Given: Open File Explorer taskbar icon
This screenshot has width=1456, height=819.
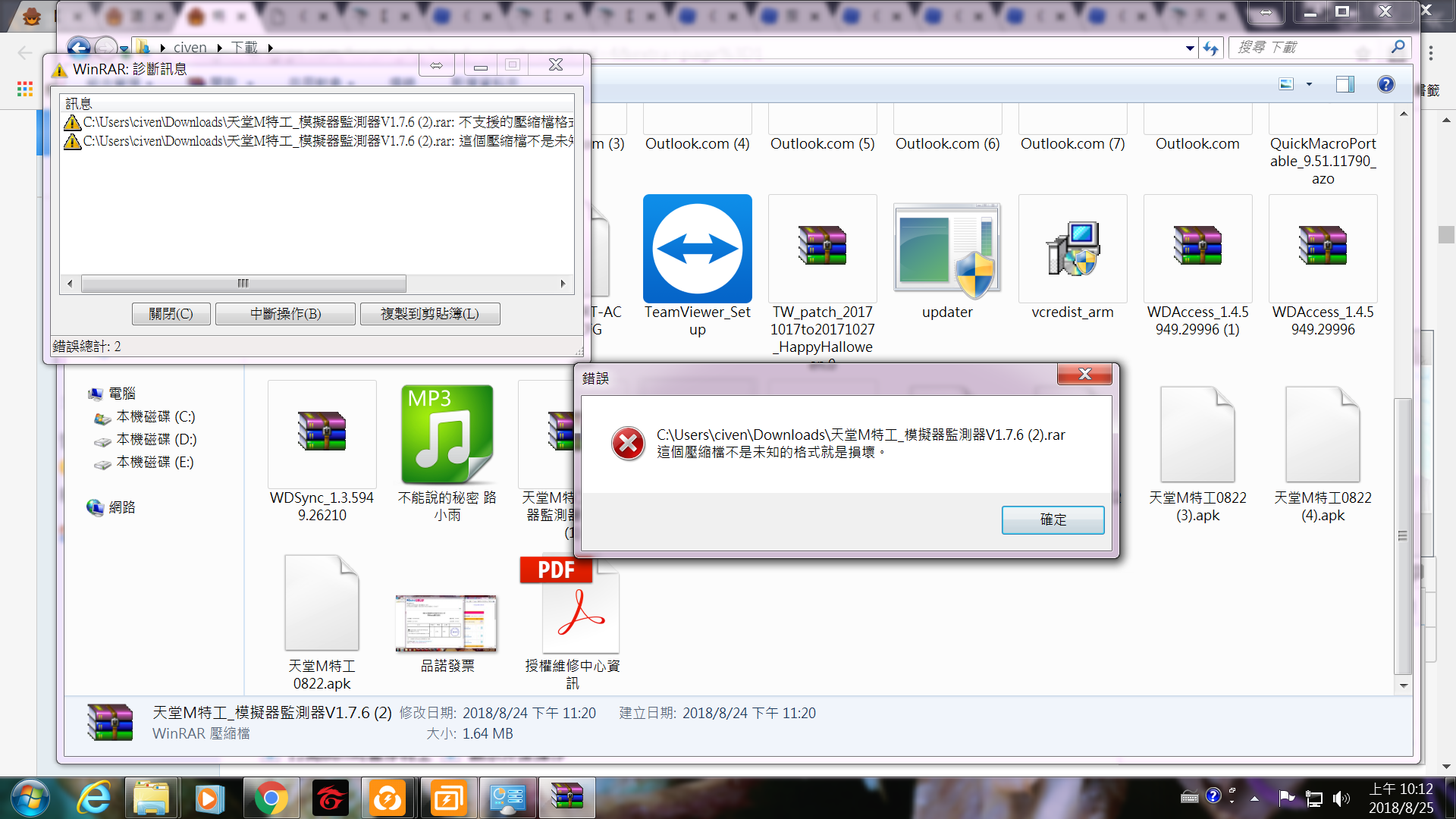Looking at the screenshot, I should (151, 799).
